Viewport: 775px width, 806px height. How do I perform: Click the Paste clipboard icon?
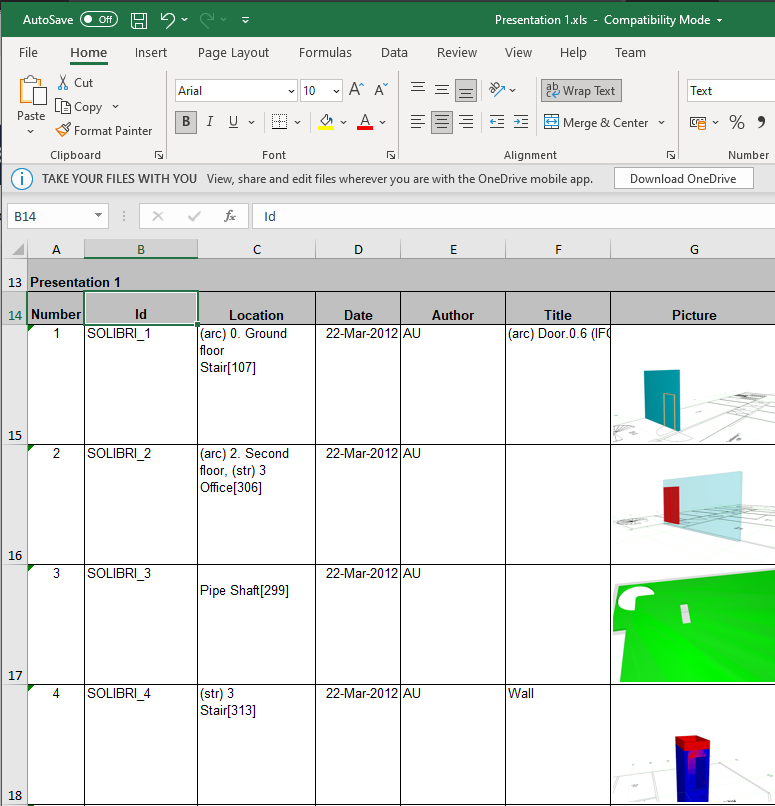coord(32,90)
